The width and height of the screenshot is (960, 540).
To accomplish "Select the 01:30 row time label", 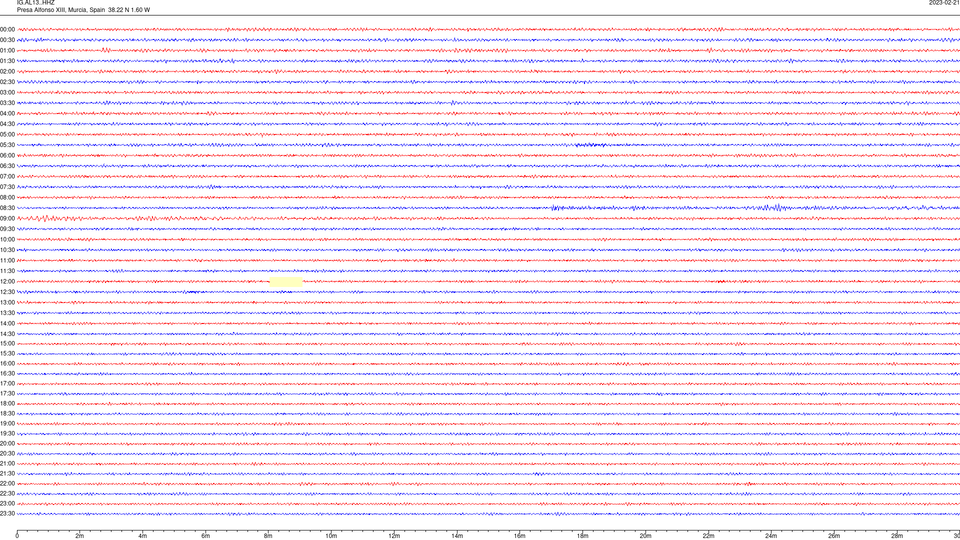I will tap(7, 61).
